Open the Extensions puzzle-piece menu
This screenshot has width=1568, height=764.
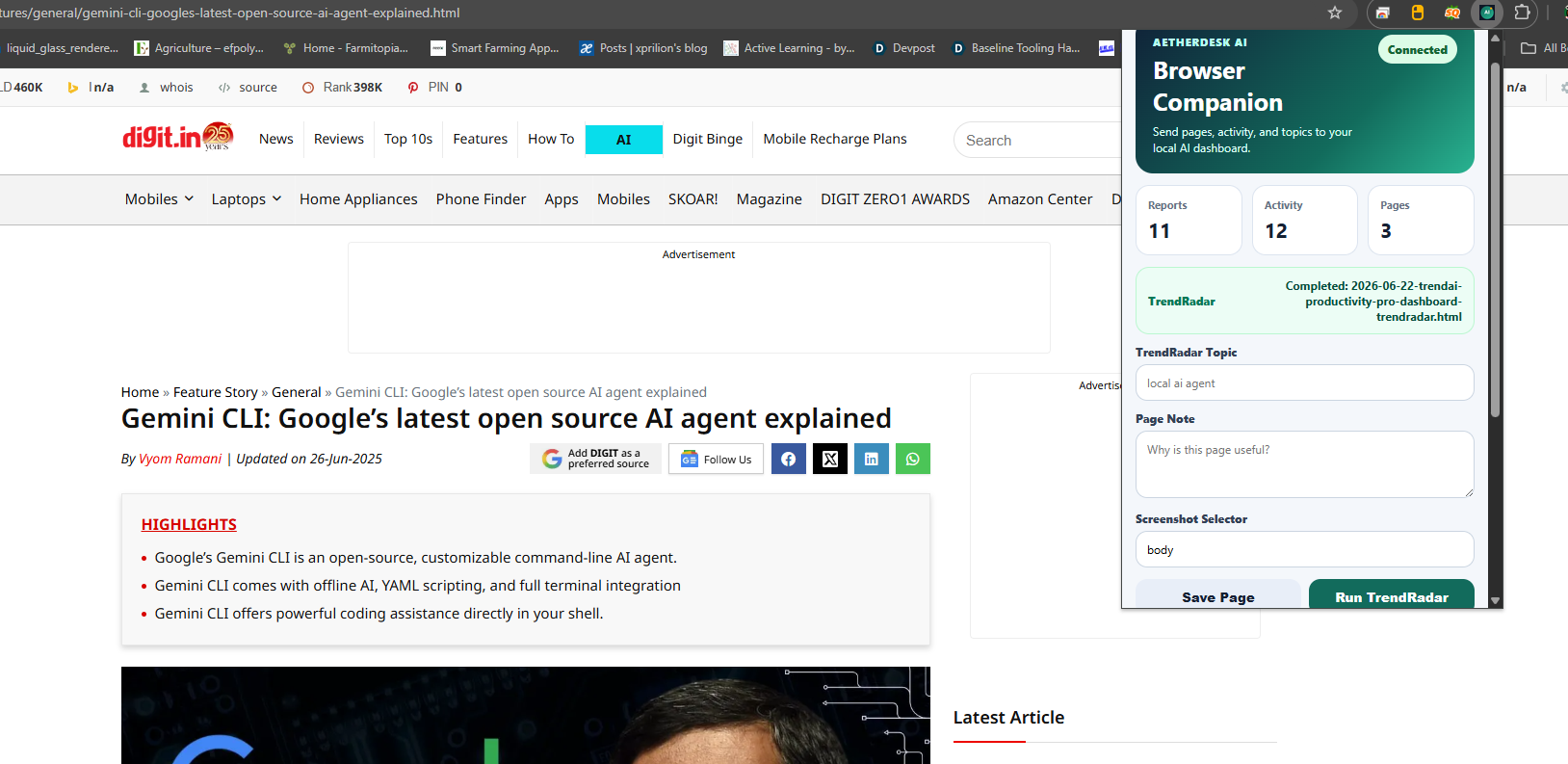point(1523,13)
